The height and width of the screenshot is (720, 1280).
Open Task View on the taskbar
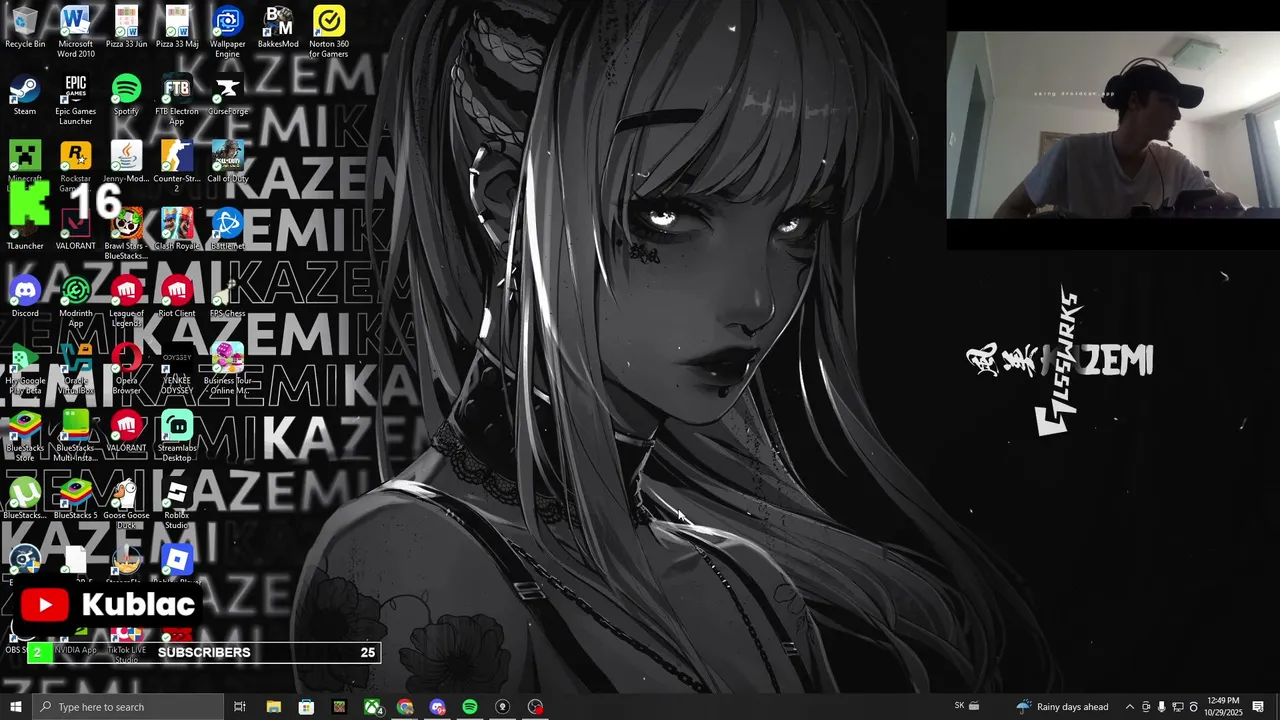point(240,707)
